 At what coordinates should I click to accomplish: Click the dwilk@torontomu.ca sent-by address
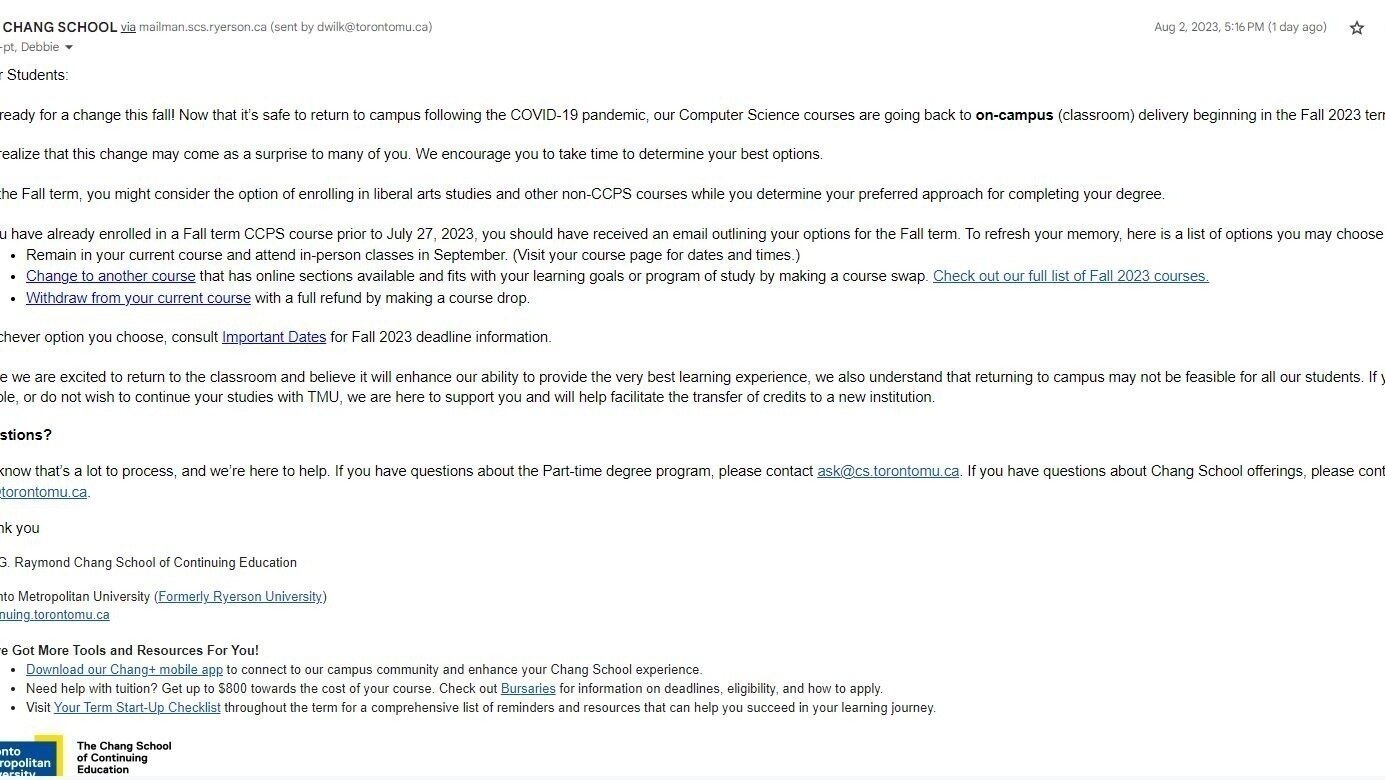(x=373, y=27)
